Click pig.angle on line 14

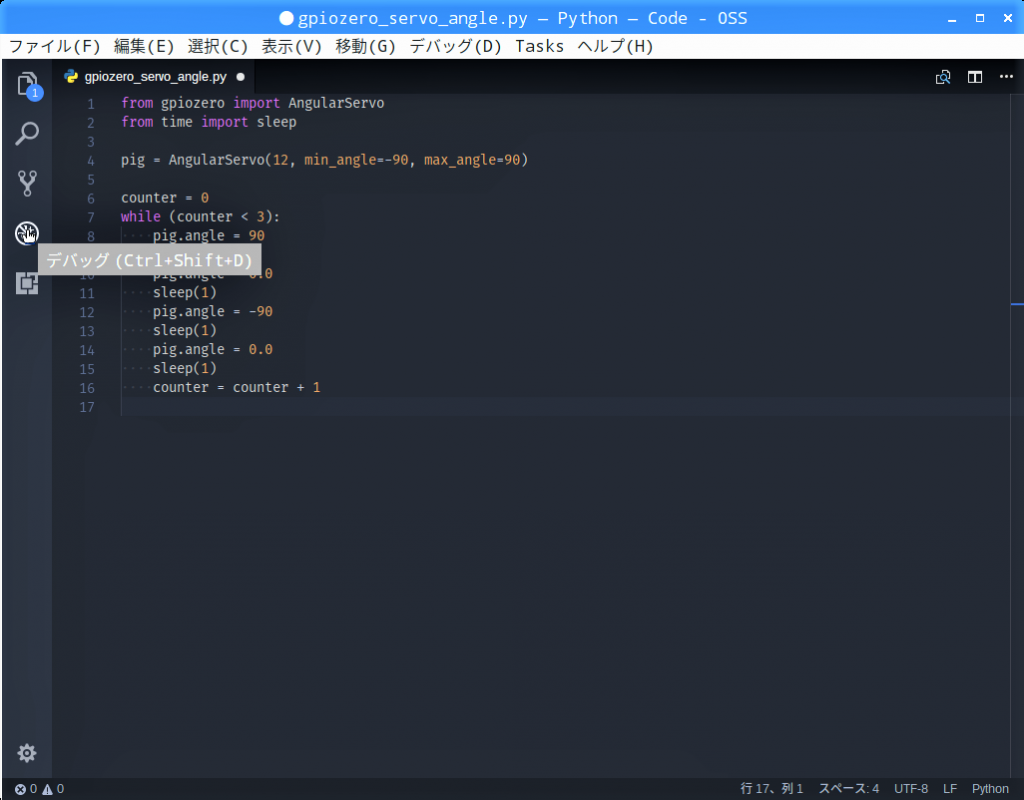(189, 349)
